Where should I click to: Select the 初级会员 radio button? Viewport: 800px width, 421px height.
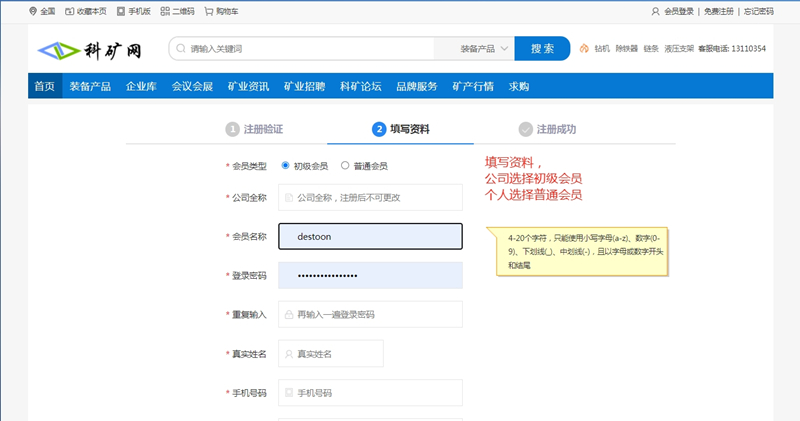tap(286, 165)
